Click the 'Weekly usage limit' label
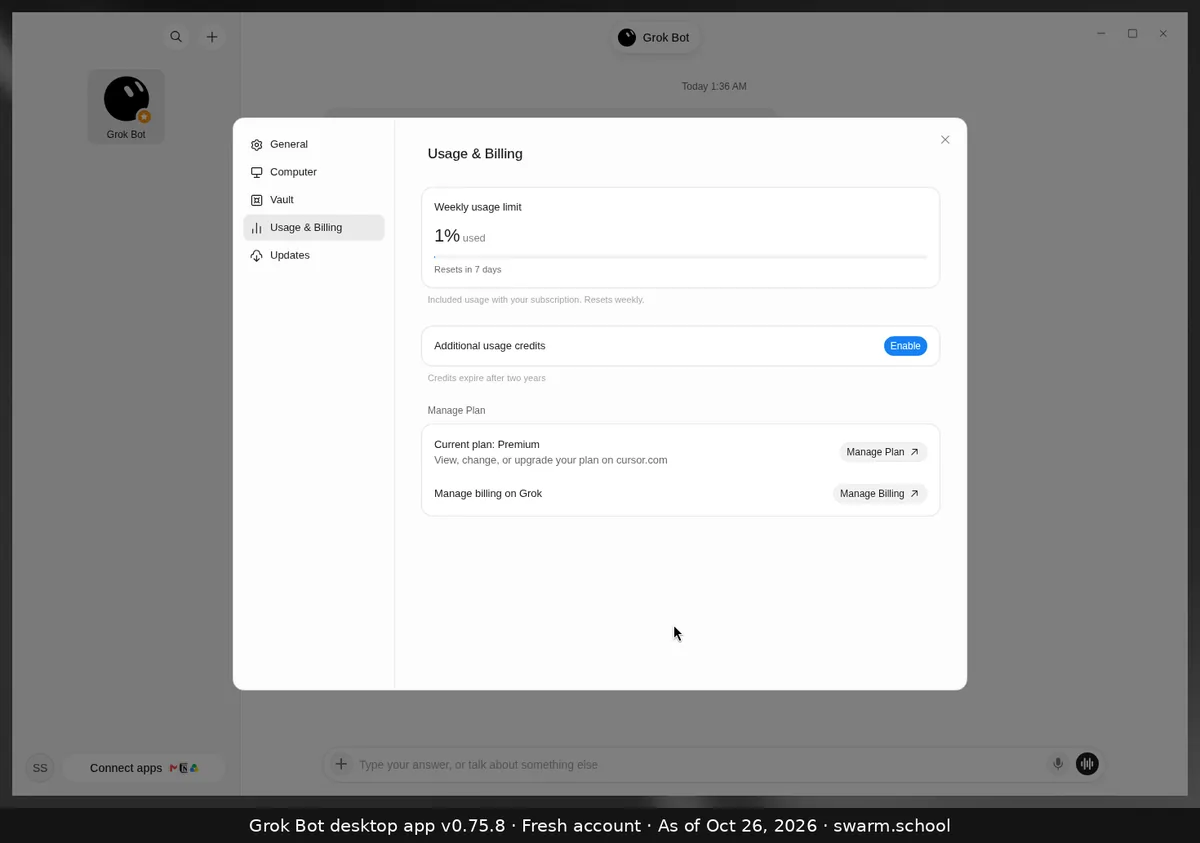This screenshot has height=843, width=1200. click(x=478, y=207)
